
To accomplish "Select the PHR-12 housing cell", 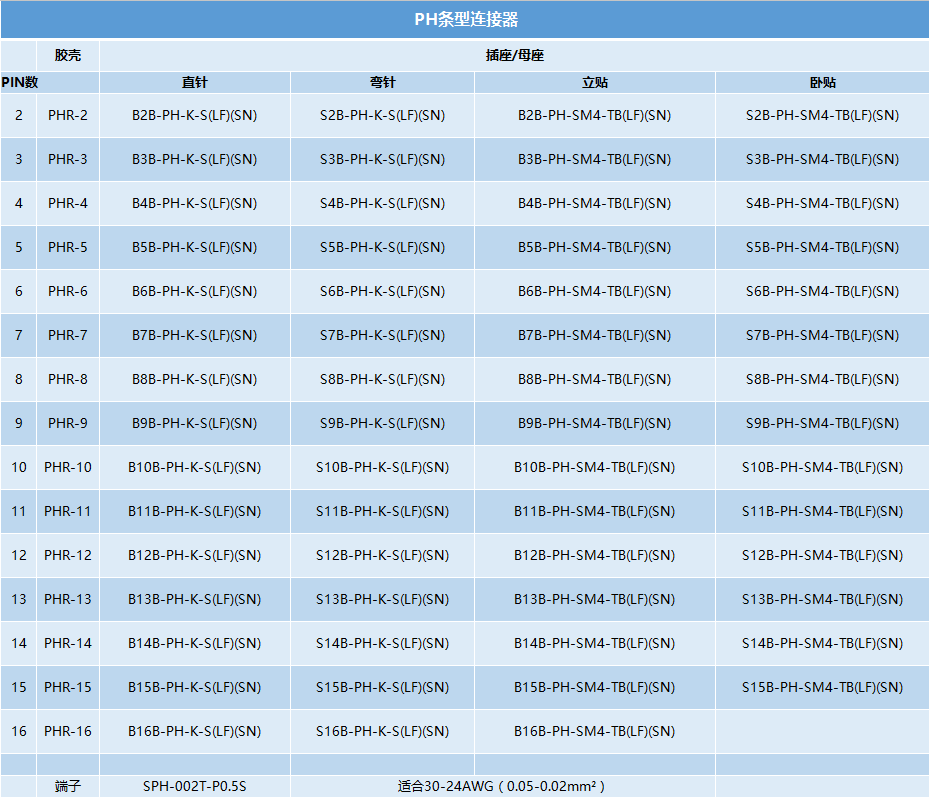I will click(x=67, y=555).
